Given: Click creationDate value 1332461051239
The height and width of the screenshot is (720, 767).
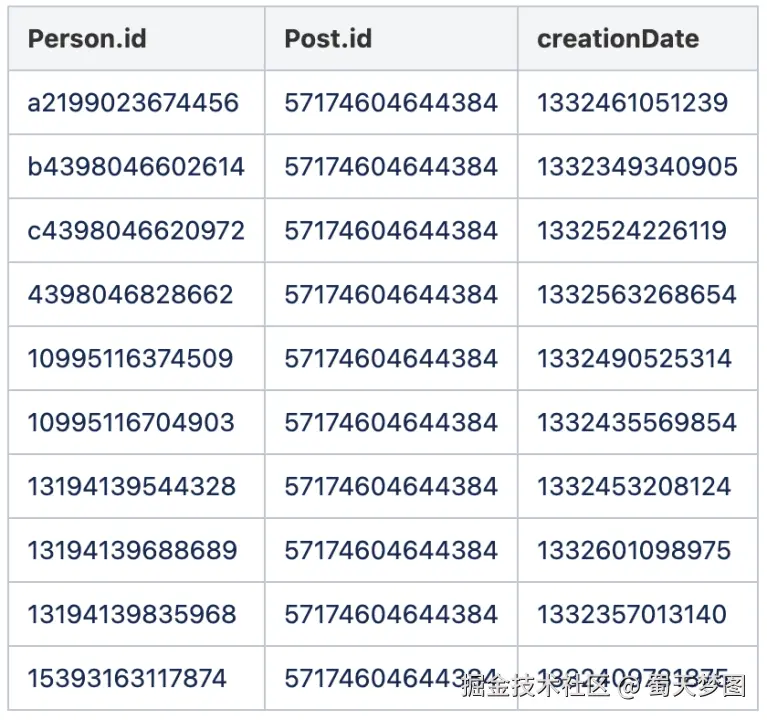Looking at the screenshot, I should (632, 103).
